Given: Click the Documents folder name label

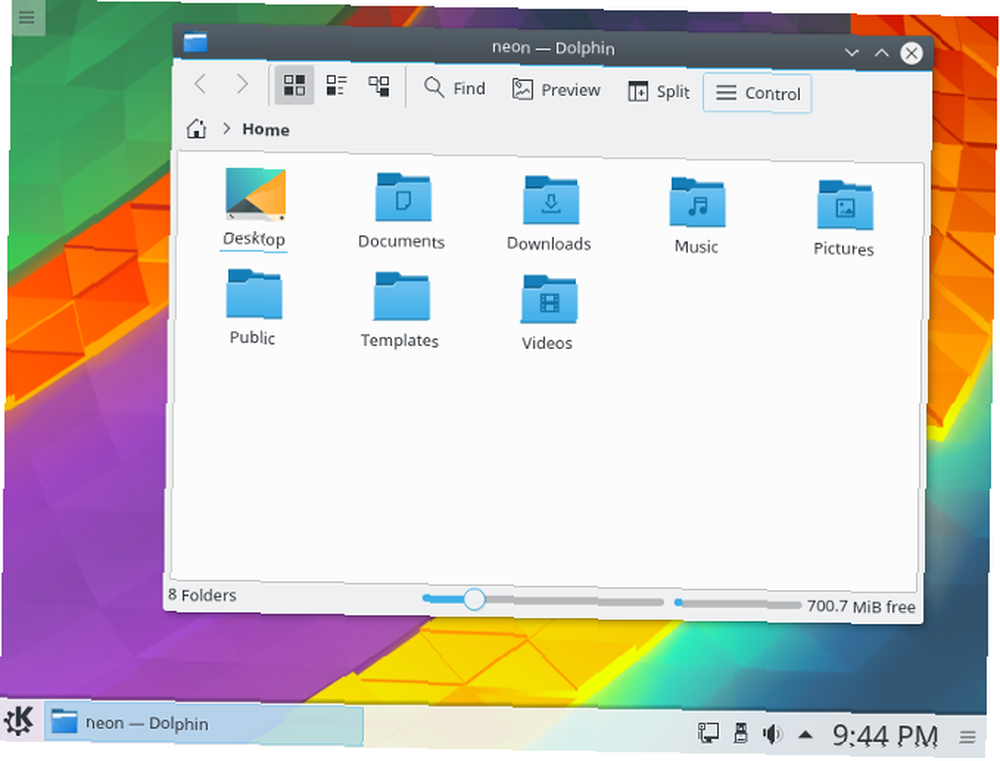Looking at the screenshot, I should (401, 241).
